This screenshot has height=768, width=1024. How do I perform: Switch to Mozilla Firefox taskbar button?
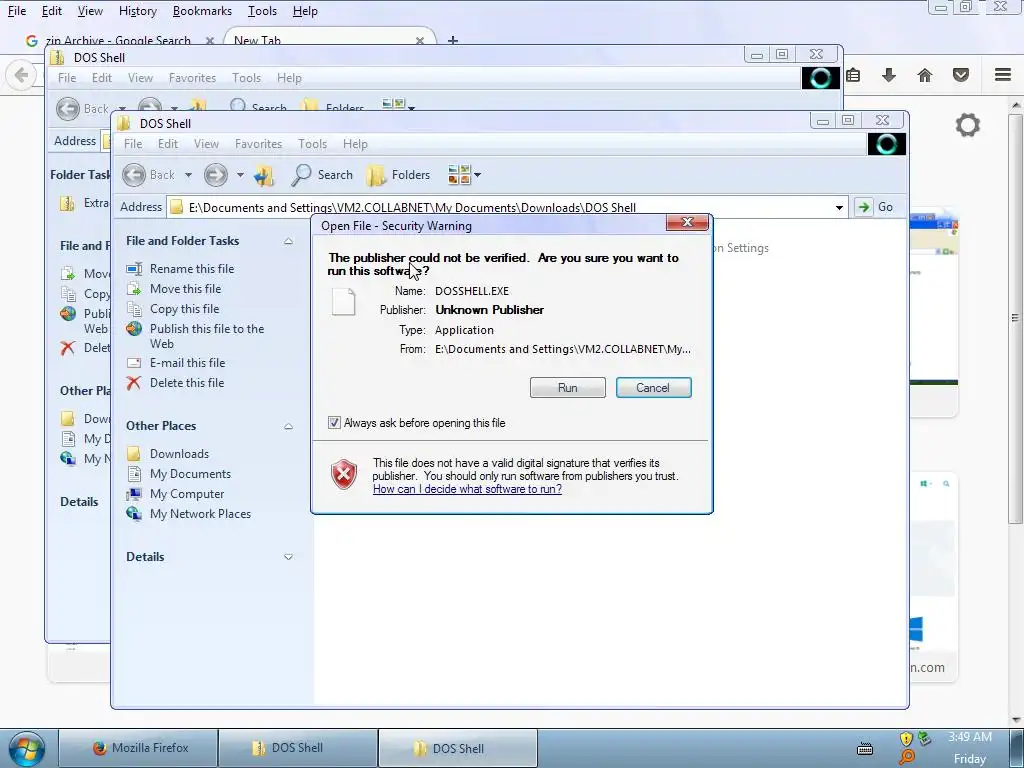pyautogui.click(x=138, y=748)
